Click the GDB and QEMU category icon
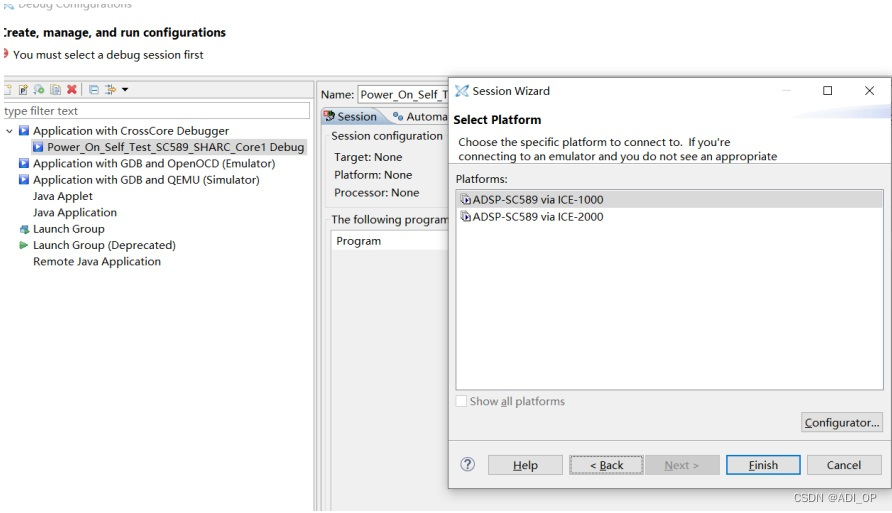Image resolution: width=892 pixels, height=513 pixels. pyautogui.click(x=23, y=180)
